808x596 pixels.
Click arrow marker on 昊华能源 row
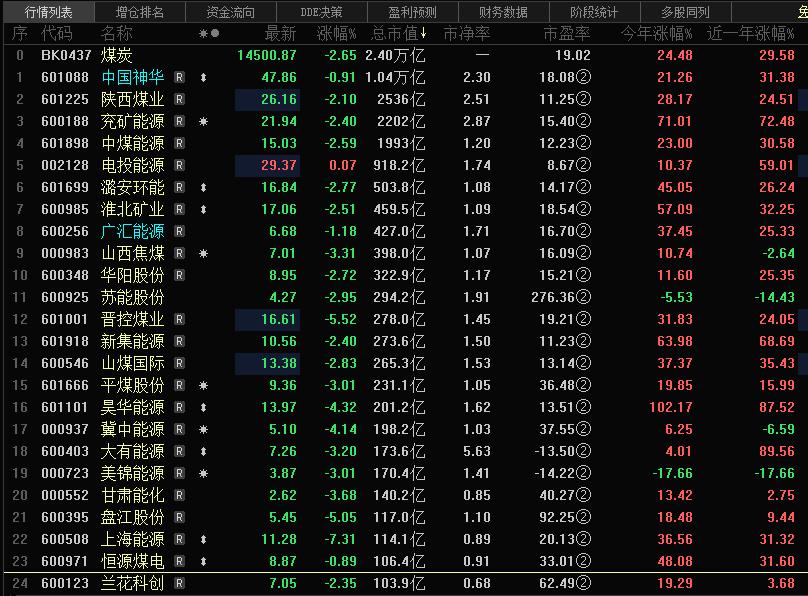[x=204, y=407]
